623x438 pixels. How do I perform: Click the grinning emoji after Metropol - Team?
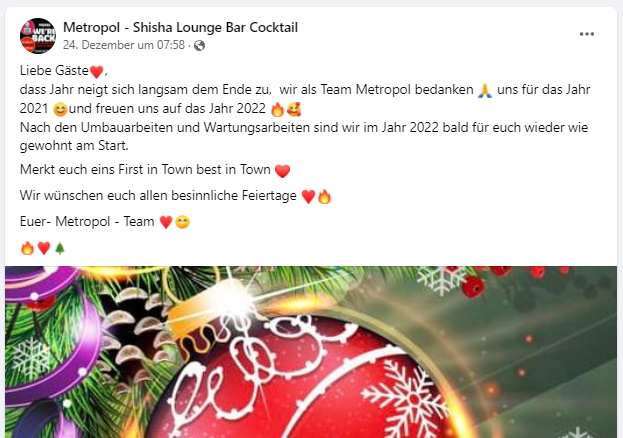click(183, 222)
